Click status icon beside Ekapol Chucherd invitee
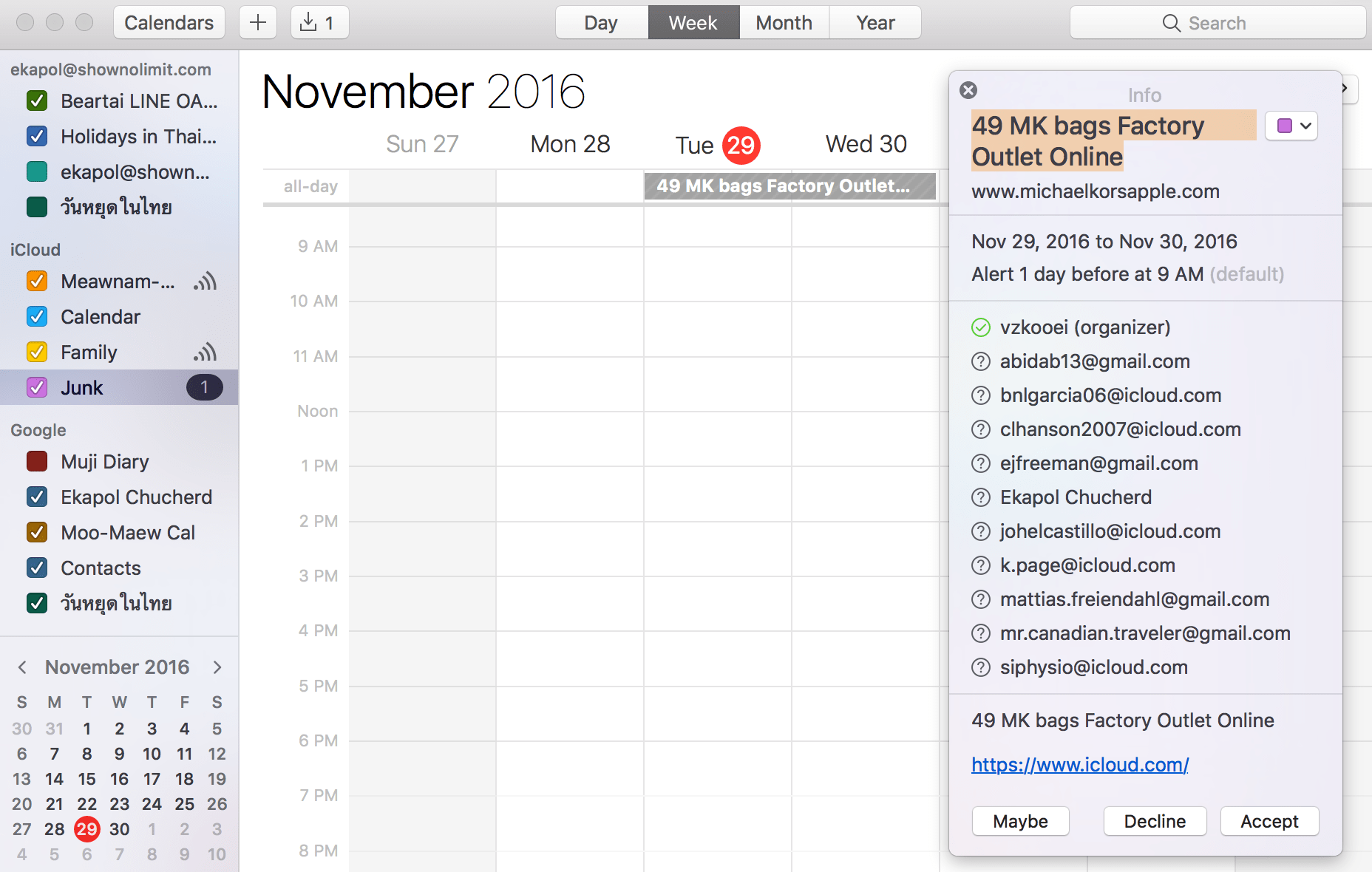 (980, 497)
